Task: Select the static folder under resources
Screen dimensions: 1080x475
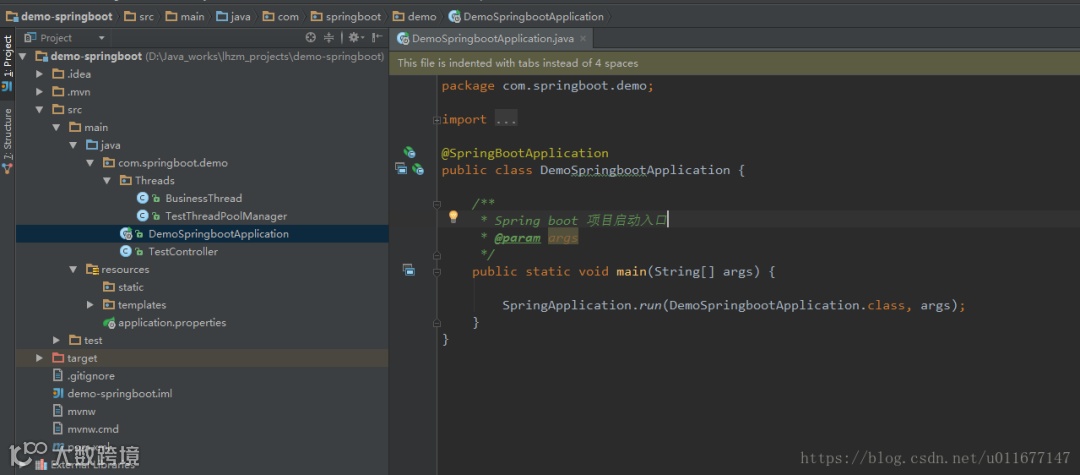Action: pos(130,287)
